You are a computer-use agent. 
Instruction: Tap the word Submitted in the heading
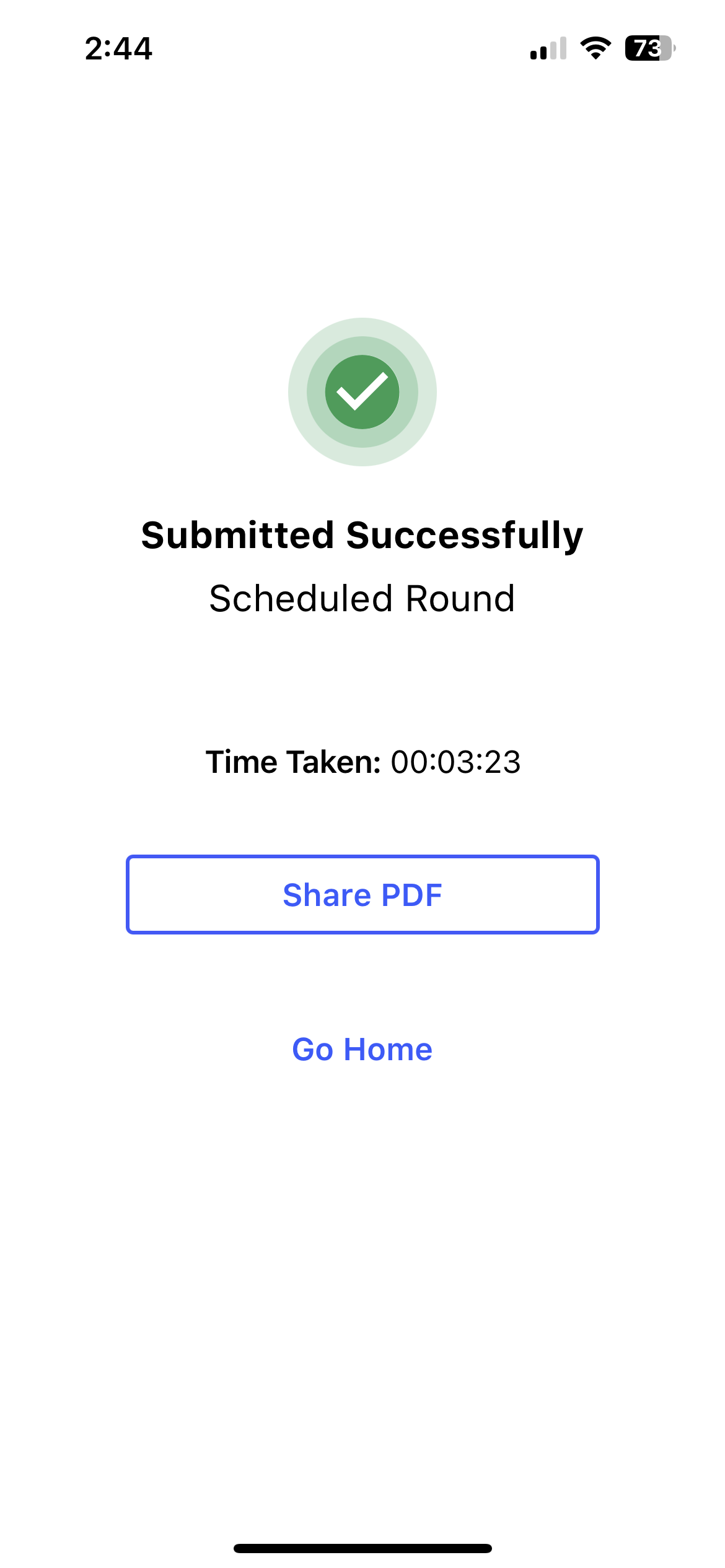238,535
